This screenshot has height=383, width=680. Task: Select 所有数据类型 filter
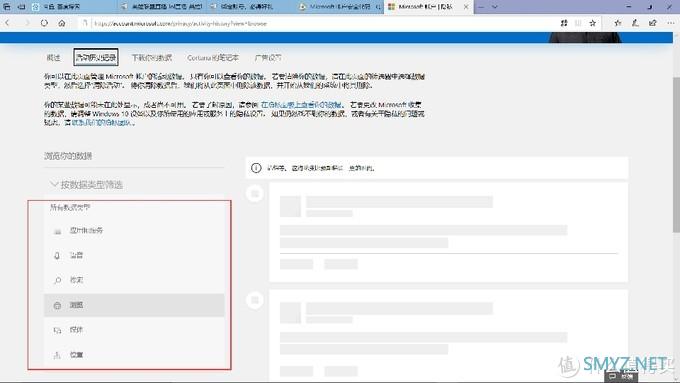[x=70, y=207]
